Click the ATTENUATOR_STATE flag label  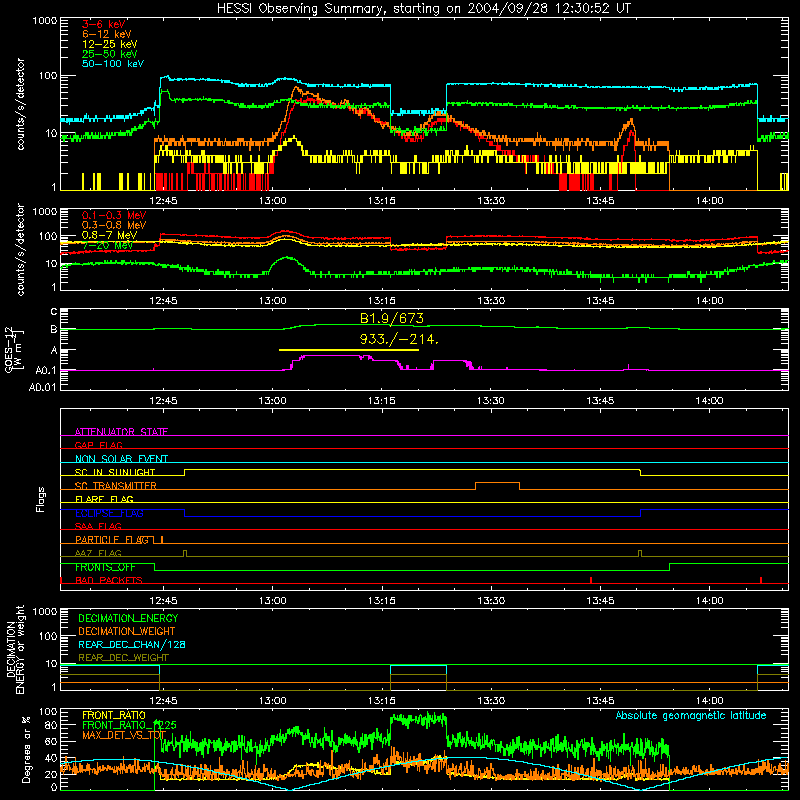(x=121, y=432)
